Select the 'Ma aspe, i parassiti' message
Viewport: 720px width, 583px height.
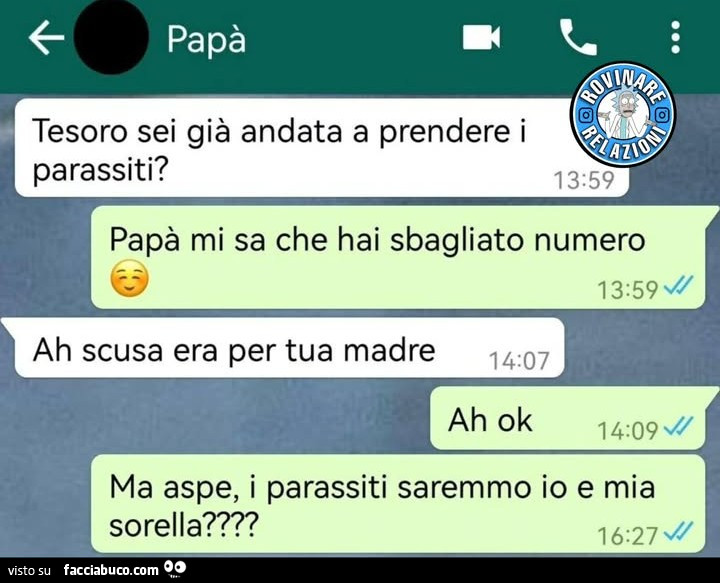398,504
